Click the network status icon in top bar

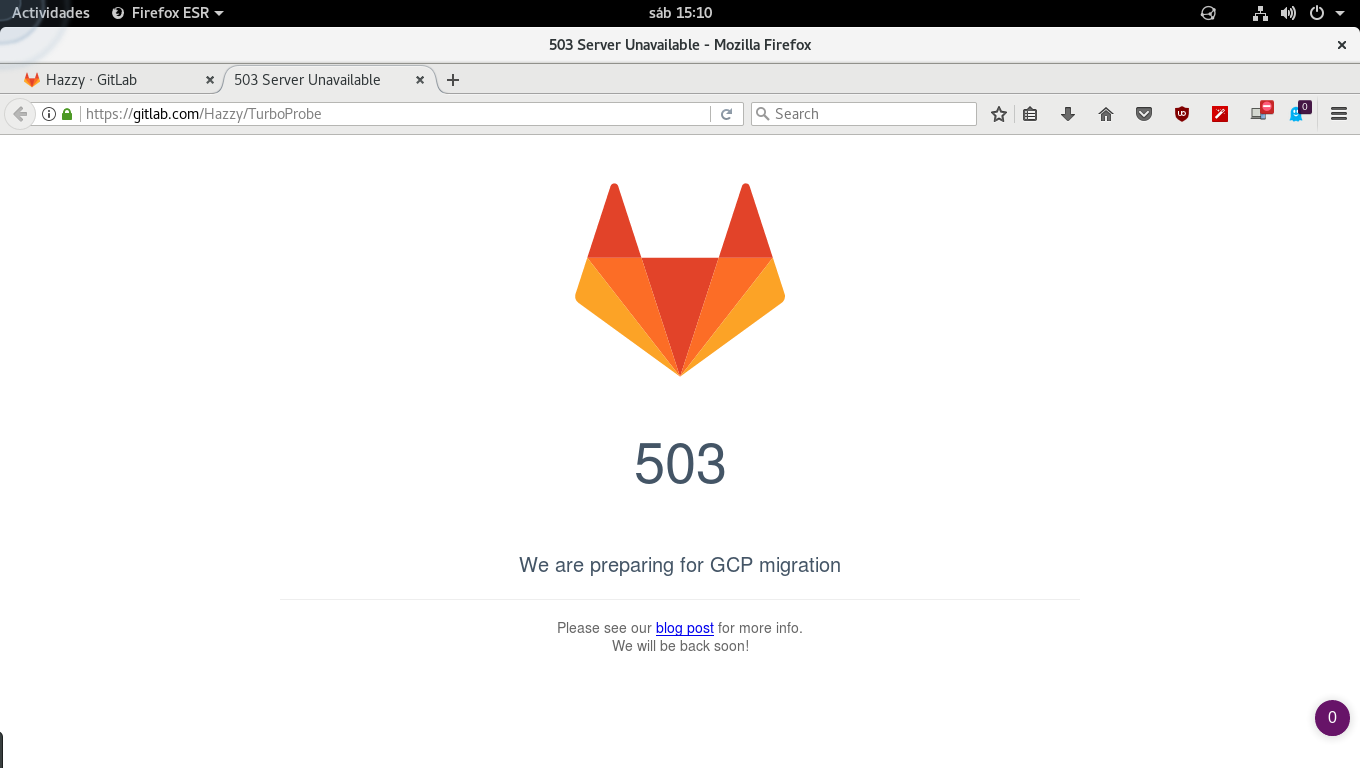(1260, 13)
